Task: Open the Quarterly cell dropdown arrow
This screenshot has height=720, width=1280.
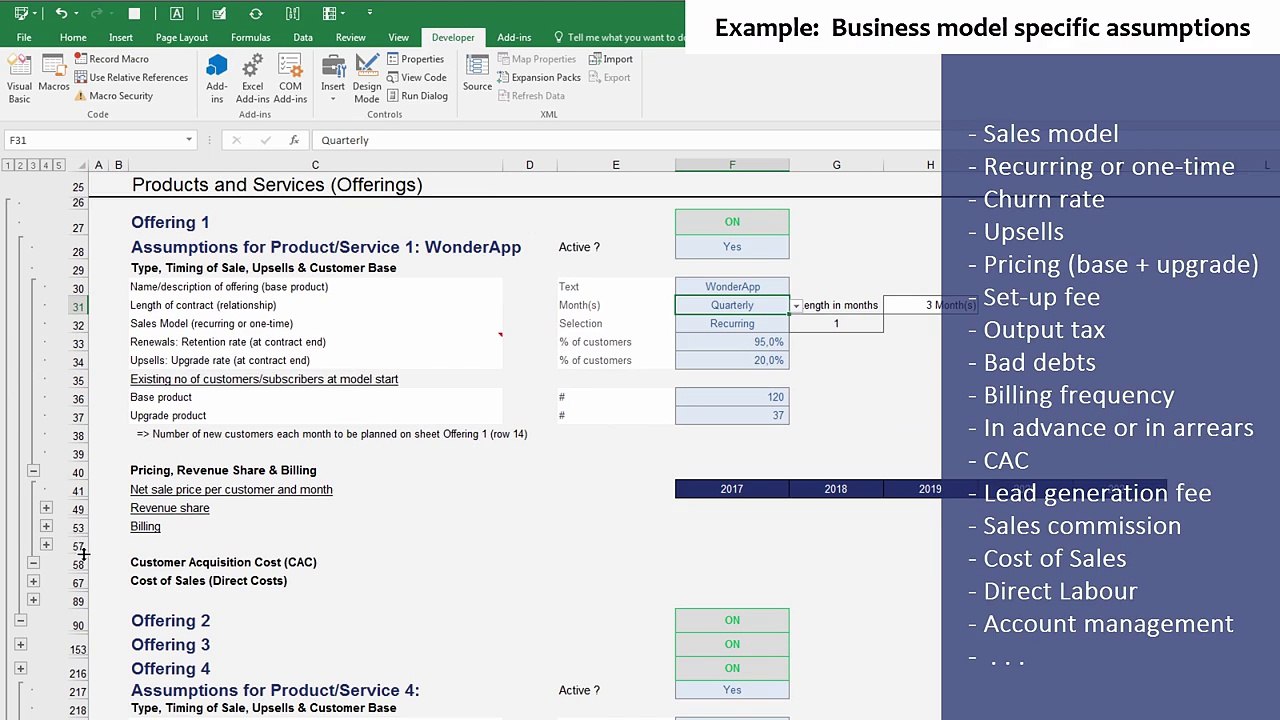Action: coord(796,306)
